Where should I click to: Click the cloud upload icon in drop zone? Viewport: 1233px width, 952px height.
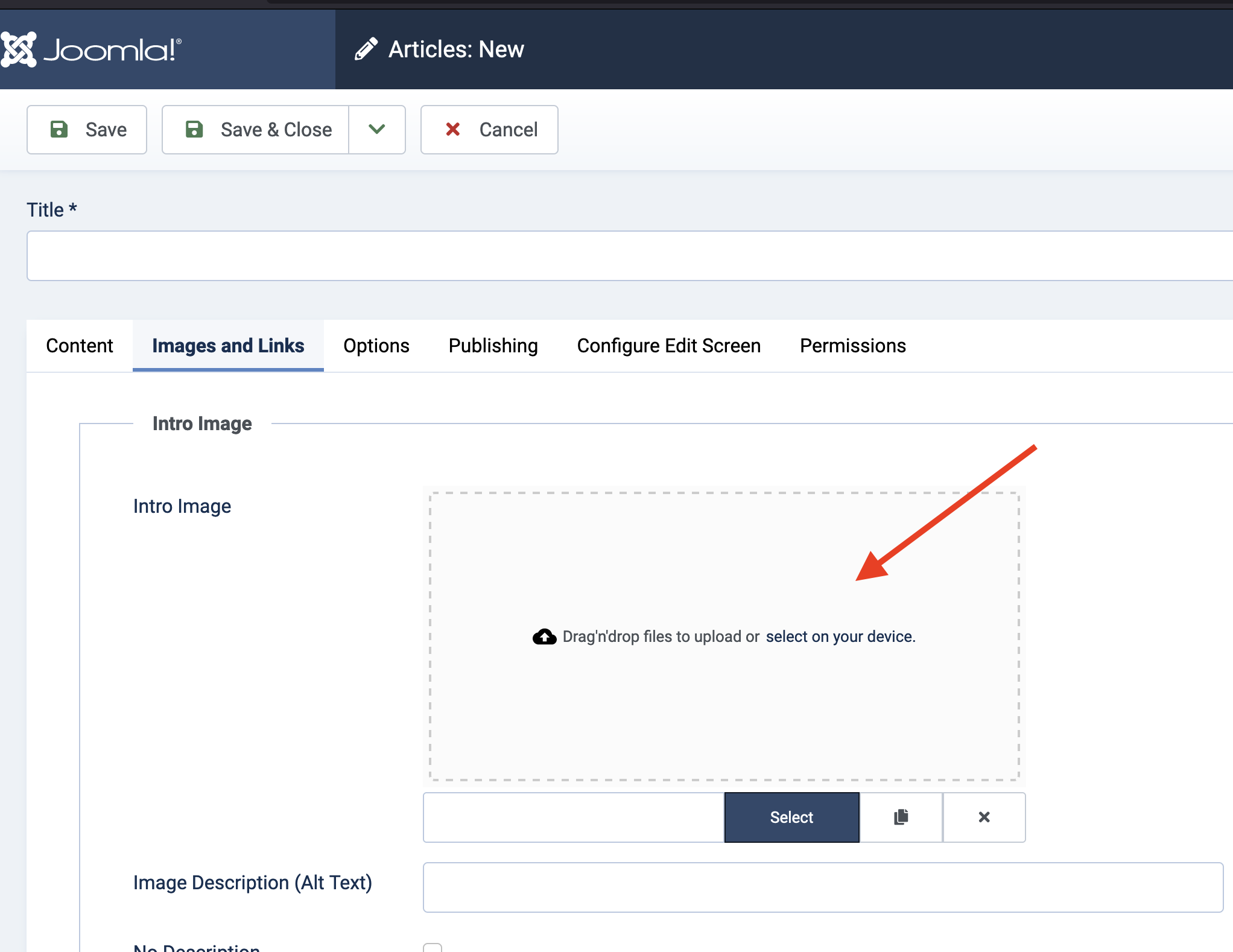pyautogui.click(x=544, y=637)
